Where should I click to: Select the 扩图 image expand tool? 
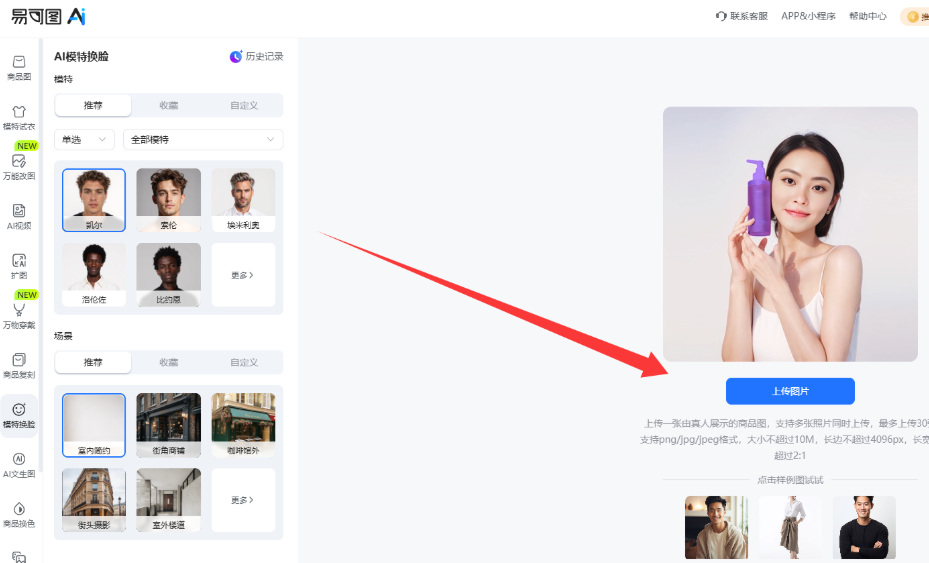(19, 265)
